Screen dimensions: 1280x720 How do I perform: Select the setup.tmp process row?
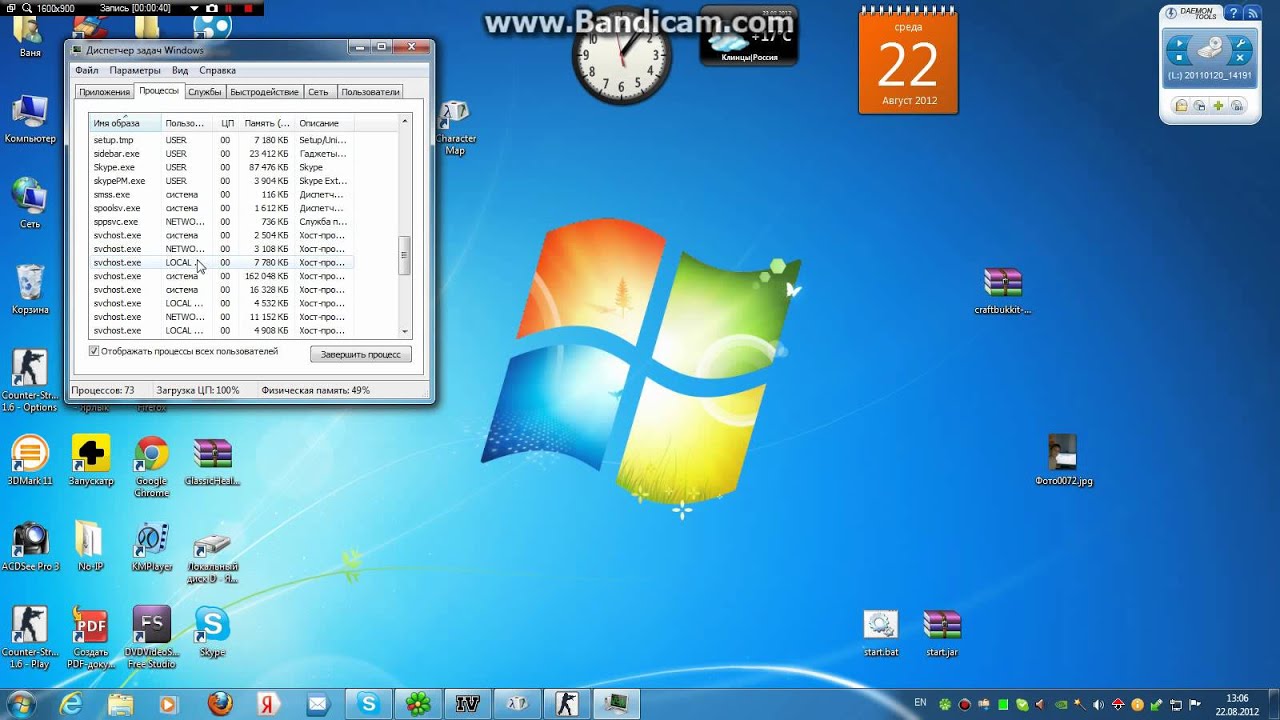(x=221, y=140)
